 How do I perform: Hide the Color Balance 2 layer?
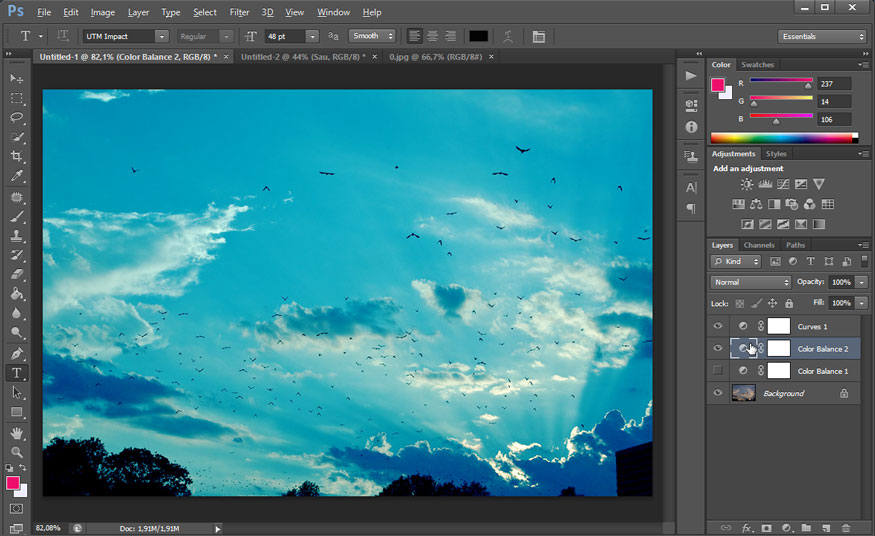(718, 349)
